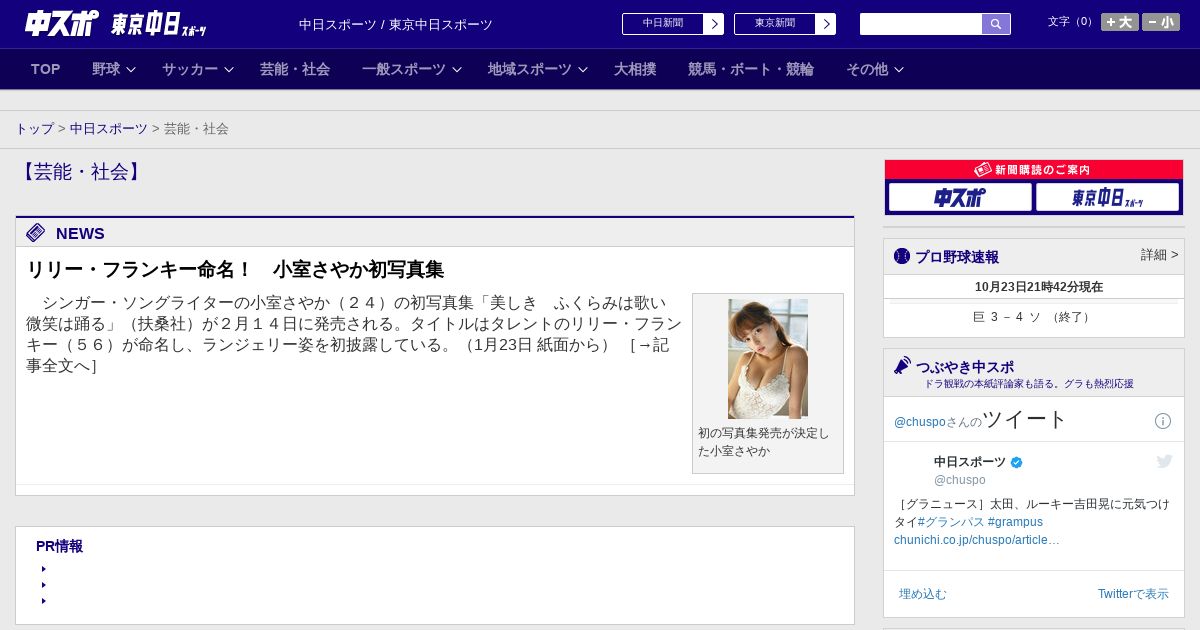Open the 小室さやか初写真集 headline
1200x630 pixels.
click(x=235, y=270)
